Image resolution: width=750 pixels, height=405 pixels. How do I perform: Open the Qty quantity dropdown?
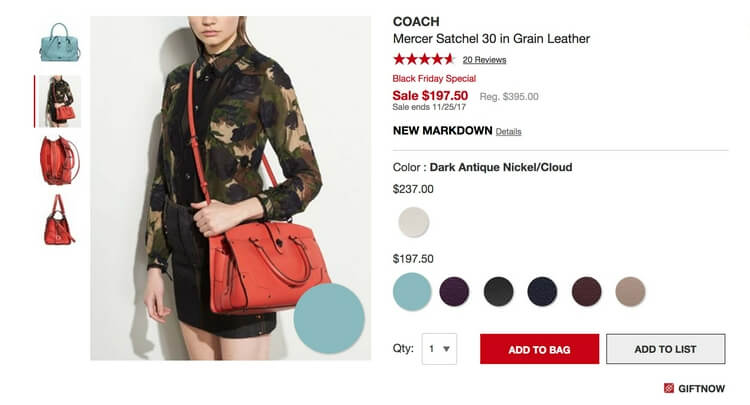(x=439, y=349)
